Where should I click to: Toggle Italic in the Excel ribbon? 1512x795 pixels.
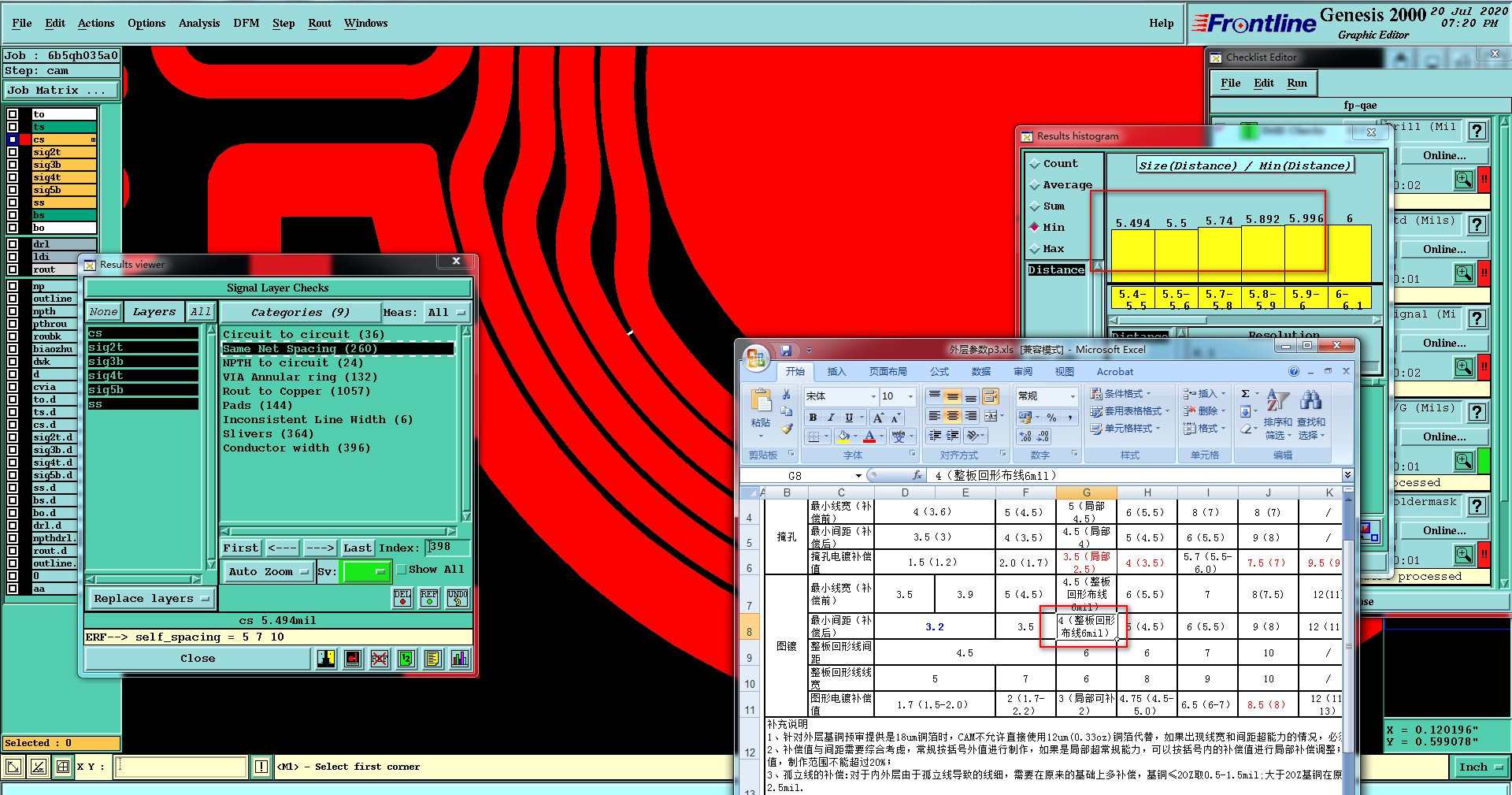[x=830, y=418]
